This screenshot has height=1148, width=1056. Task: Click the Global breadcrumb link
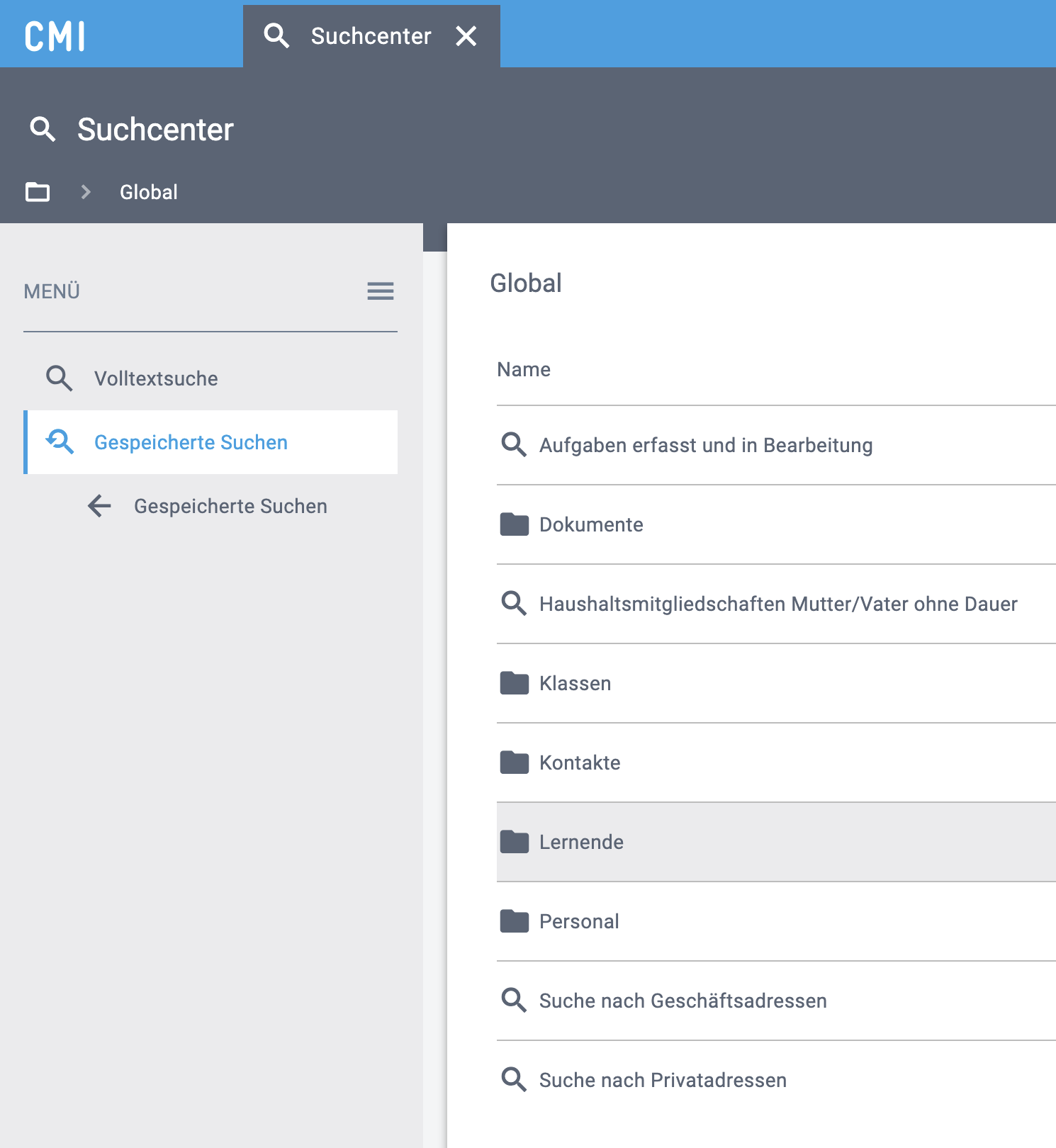coord(148,192)
